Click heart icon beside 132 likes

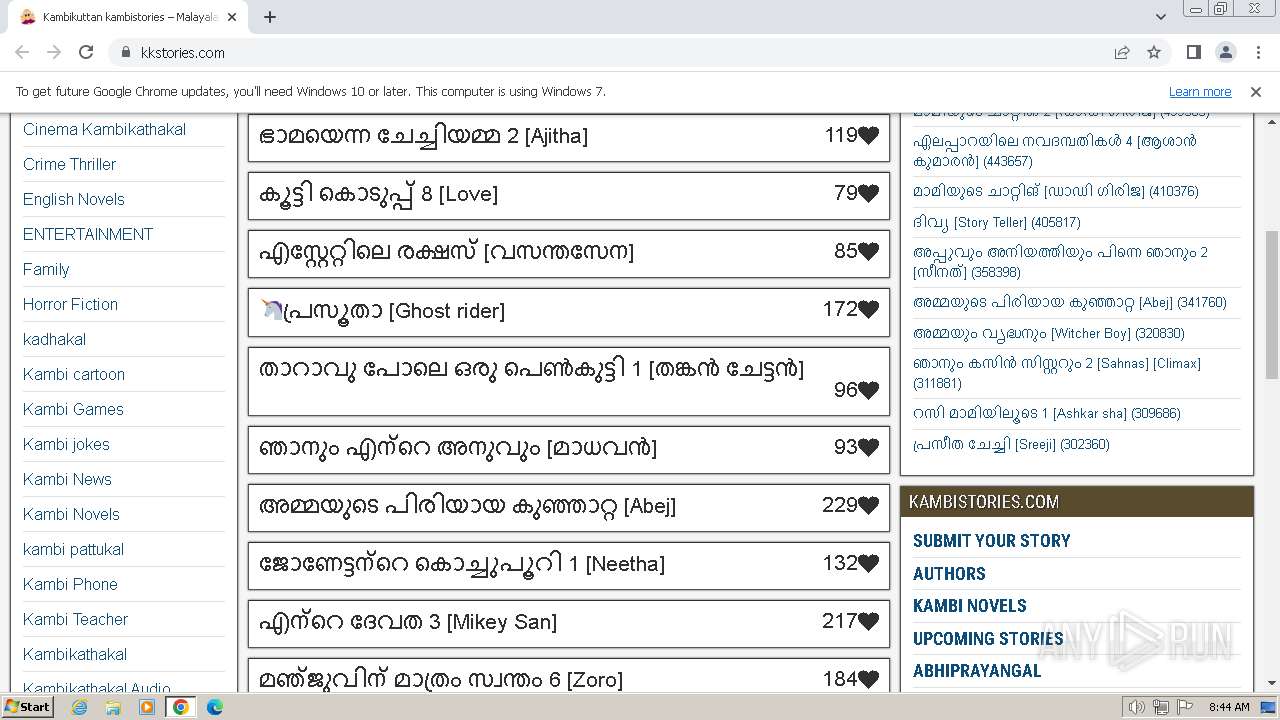pyautogui.click(x=868, y=563)
